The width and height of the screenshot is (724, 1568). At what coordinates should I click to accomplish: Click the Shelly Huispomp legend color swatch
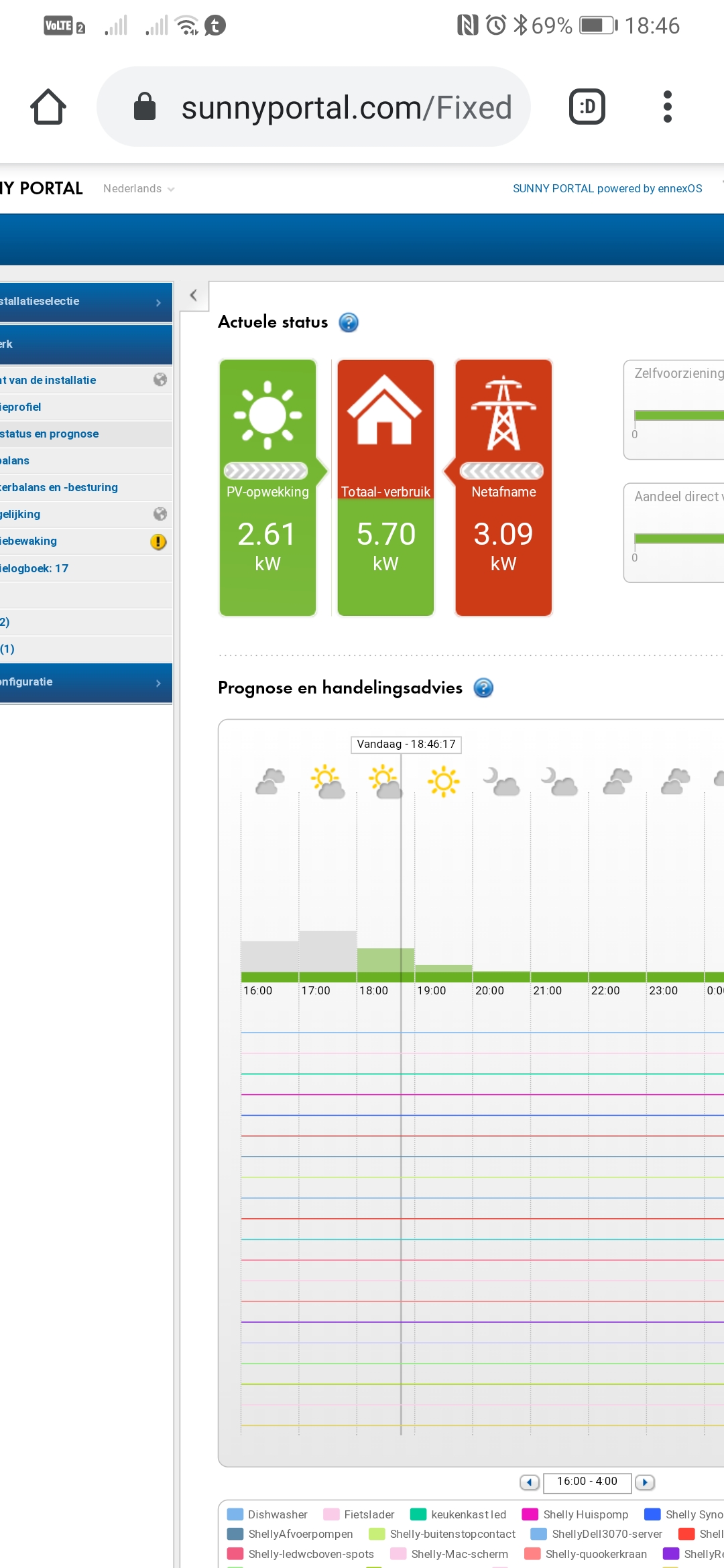[530, 1514]
